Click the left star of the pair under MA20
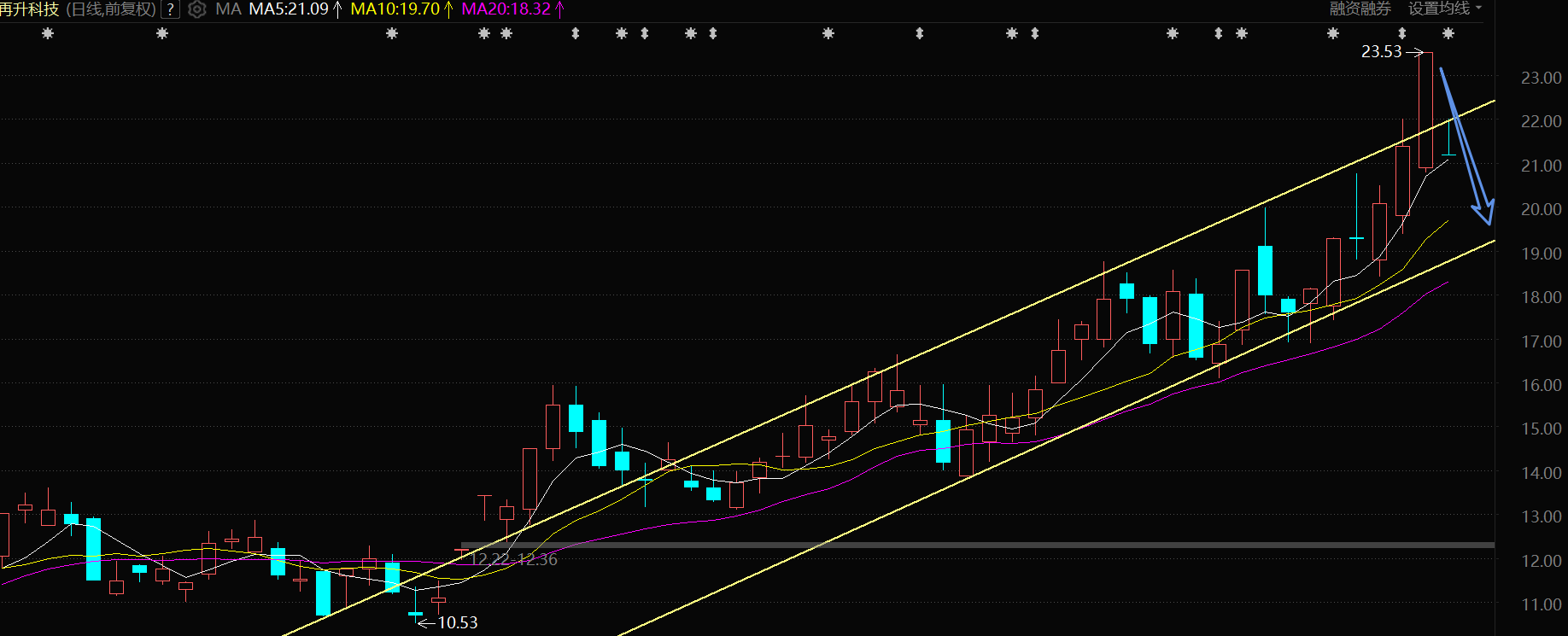 (x=484, y=33)
